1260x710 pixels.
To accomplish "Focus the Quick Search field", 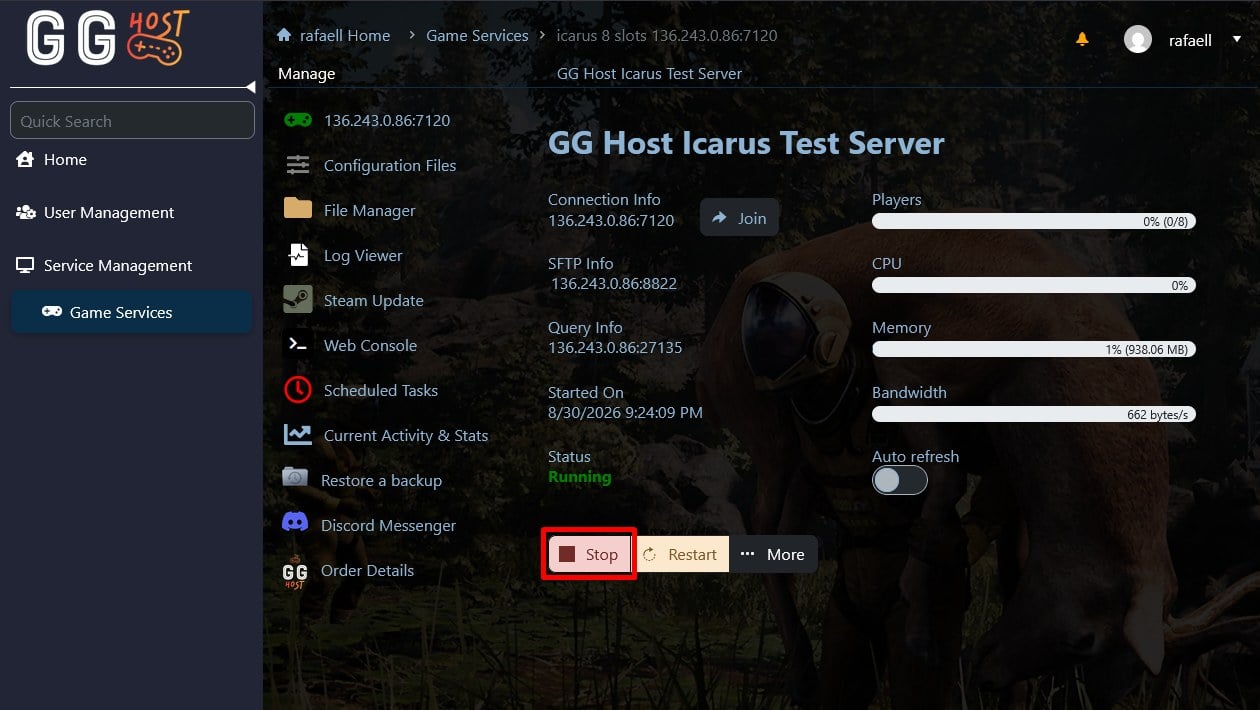I will pyautogui.click(x=132, y=121).
